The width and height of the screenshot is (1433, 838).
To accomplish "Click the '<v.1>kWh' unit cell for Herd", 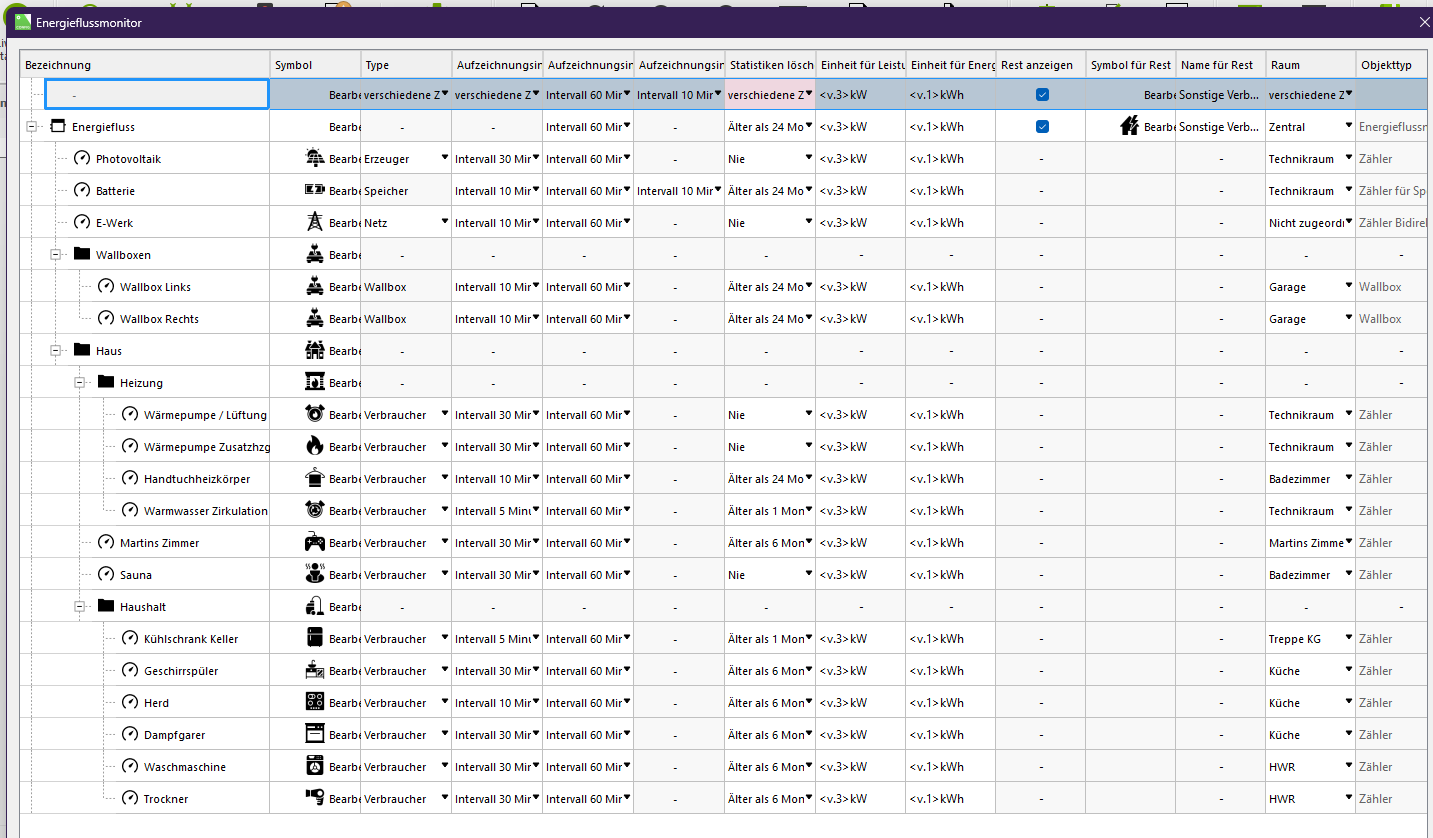I will (950, 703).
